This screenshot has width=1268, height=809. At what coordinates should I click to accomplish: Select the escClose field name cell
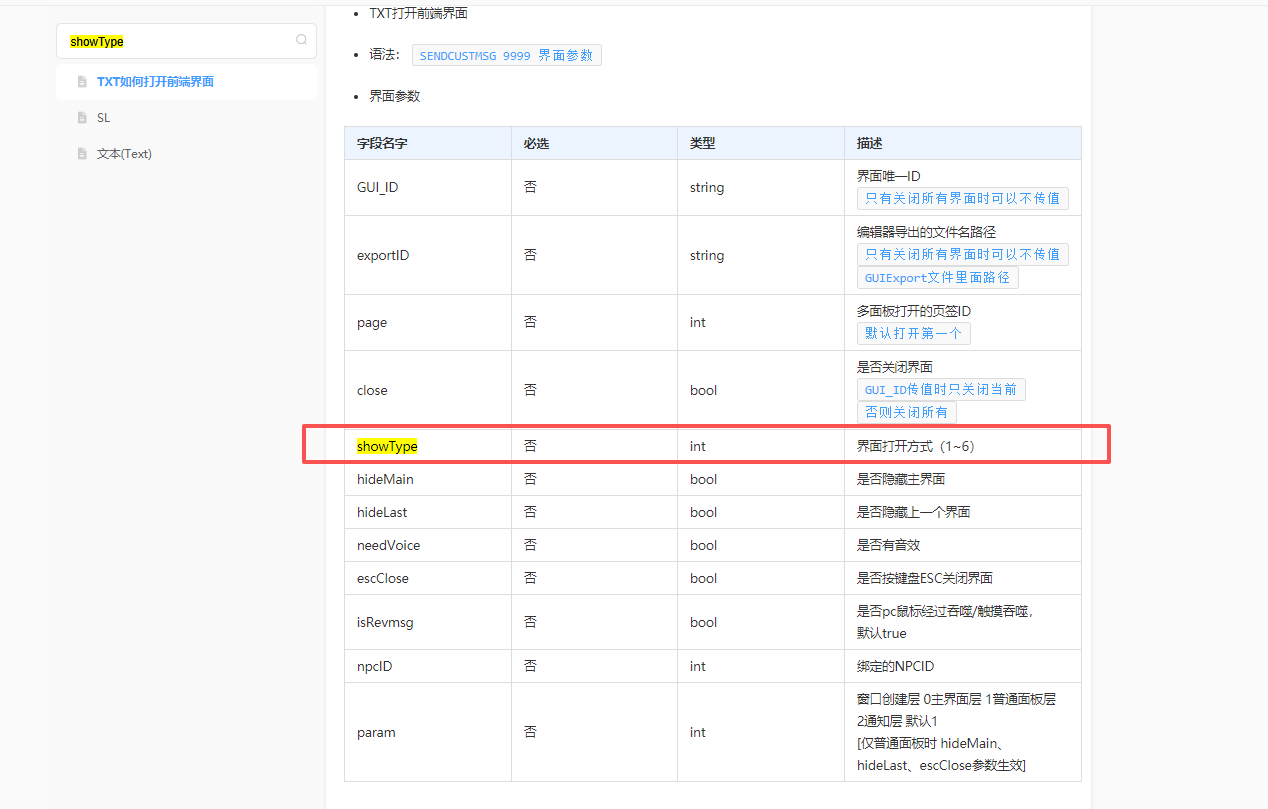[383, 578]
